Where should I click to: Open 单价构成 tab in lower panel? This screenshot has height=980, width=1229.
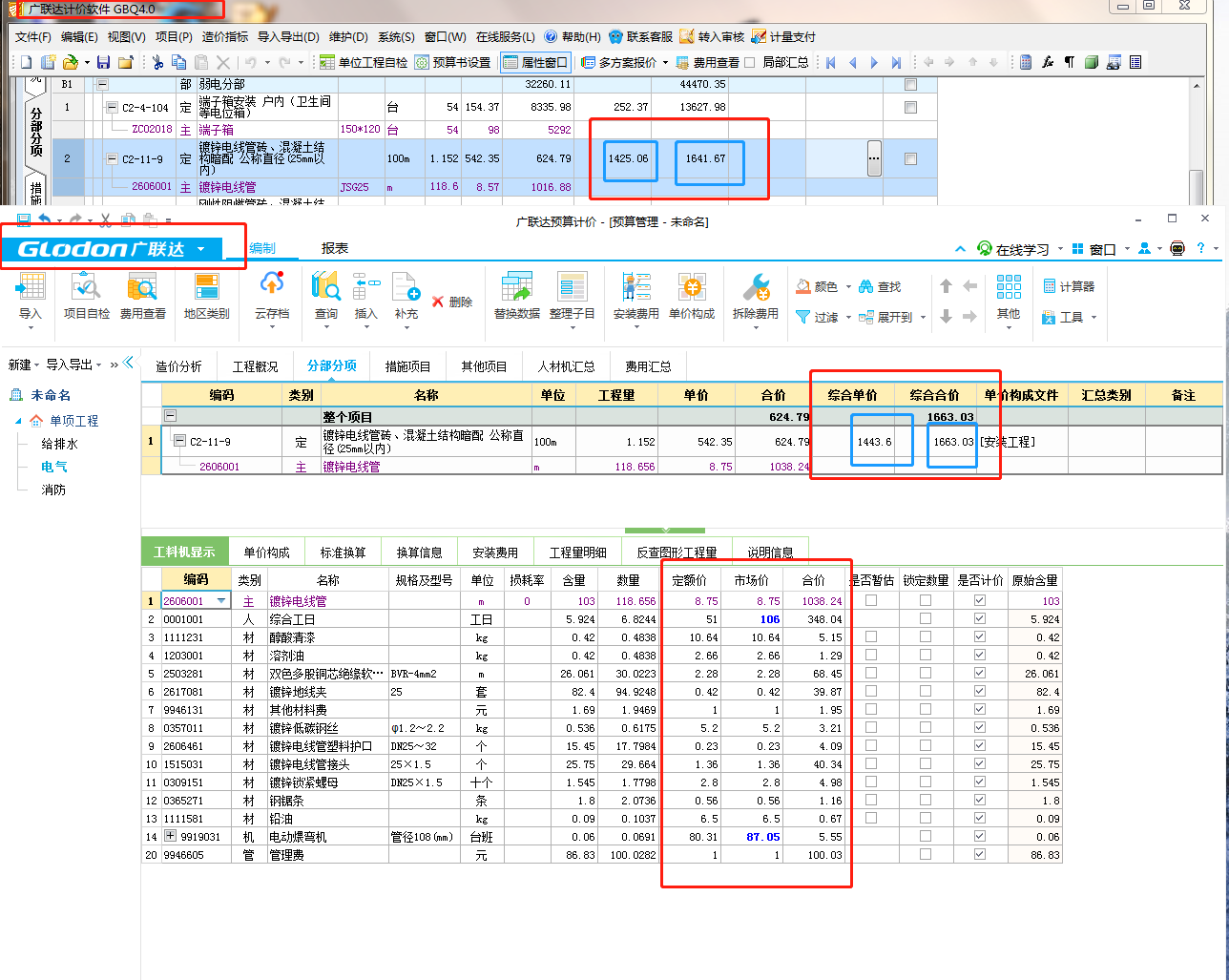pyautogui.click(x=266, y=552)
